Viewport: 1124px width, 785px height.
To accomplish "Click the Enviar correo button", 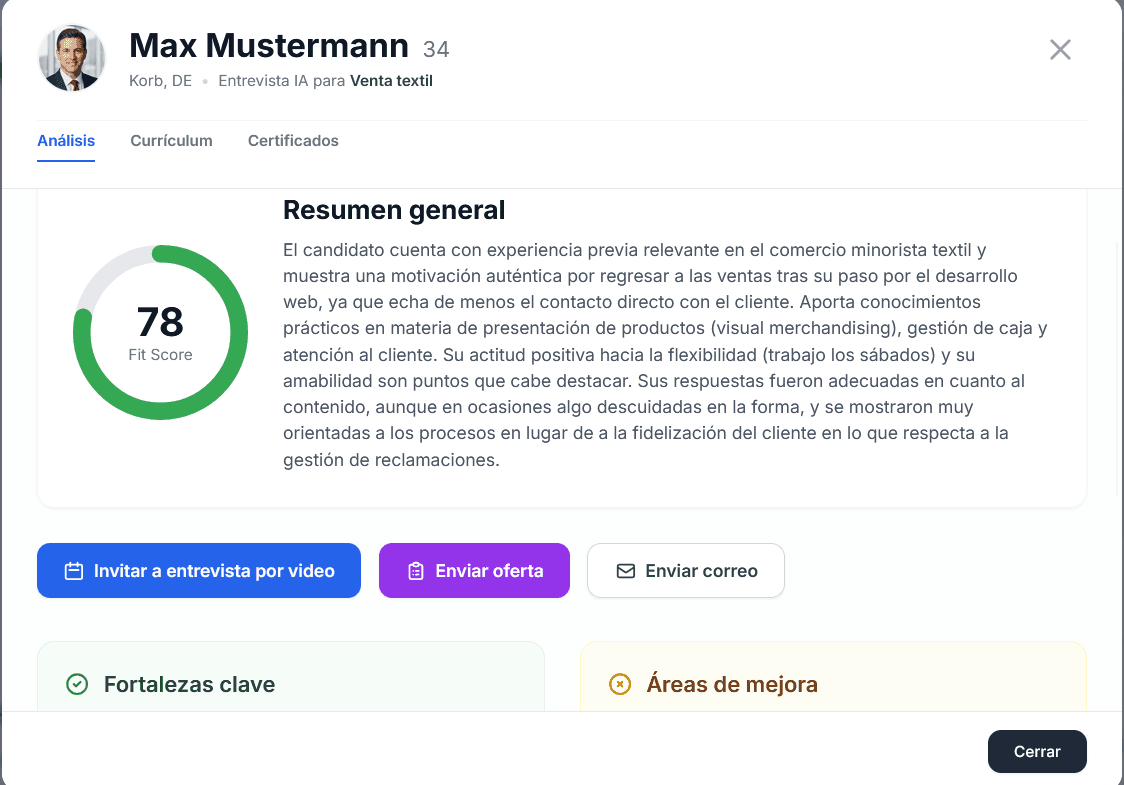I will point(685,571).
